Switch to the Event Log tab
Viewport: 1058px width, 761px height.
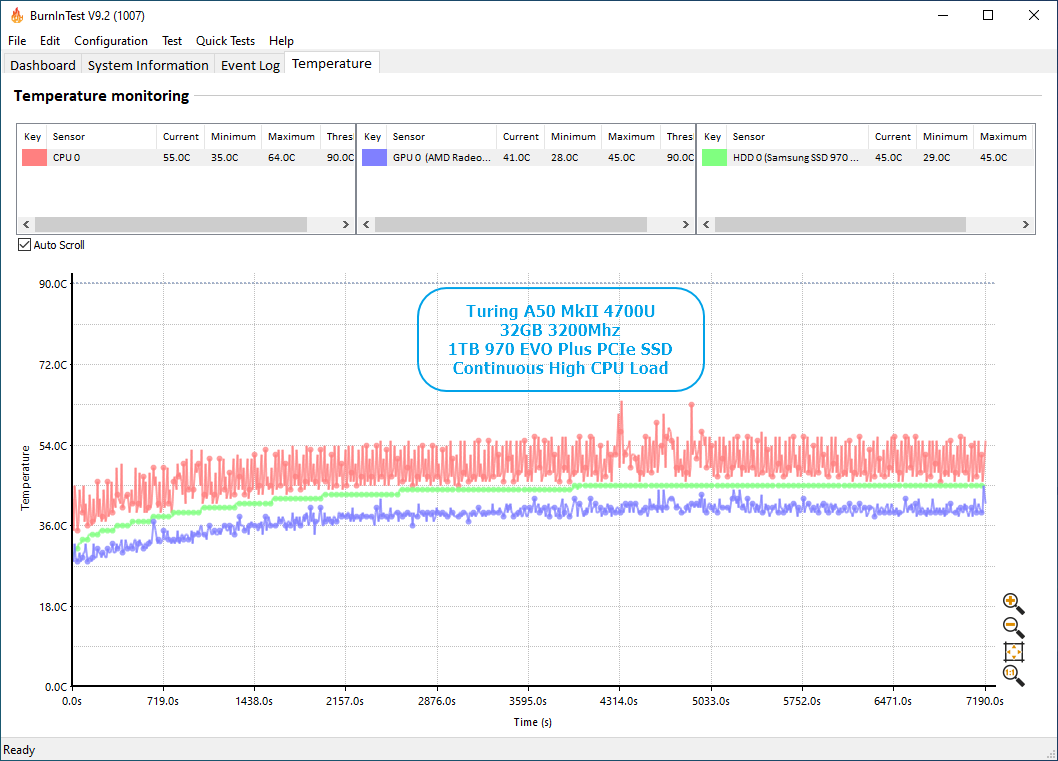[x=250, y=65]
